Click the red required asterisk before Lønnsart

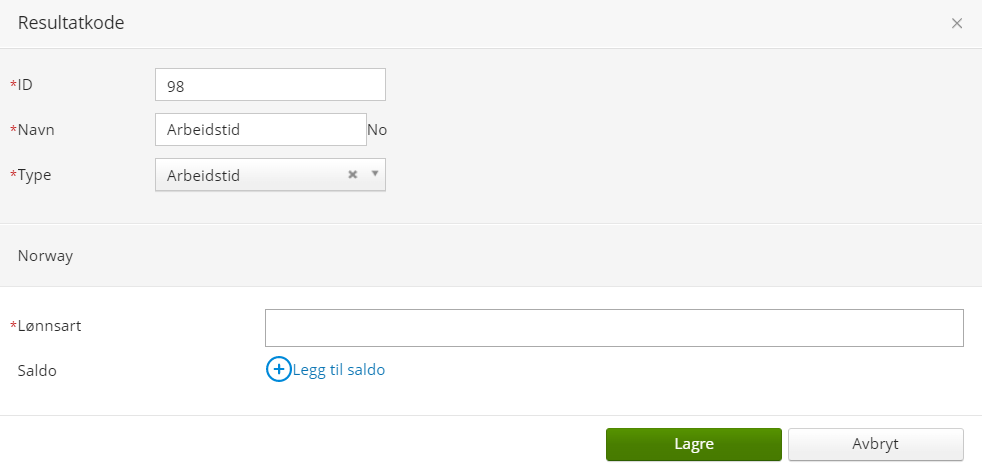coord(13,325)
